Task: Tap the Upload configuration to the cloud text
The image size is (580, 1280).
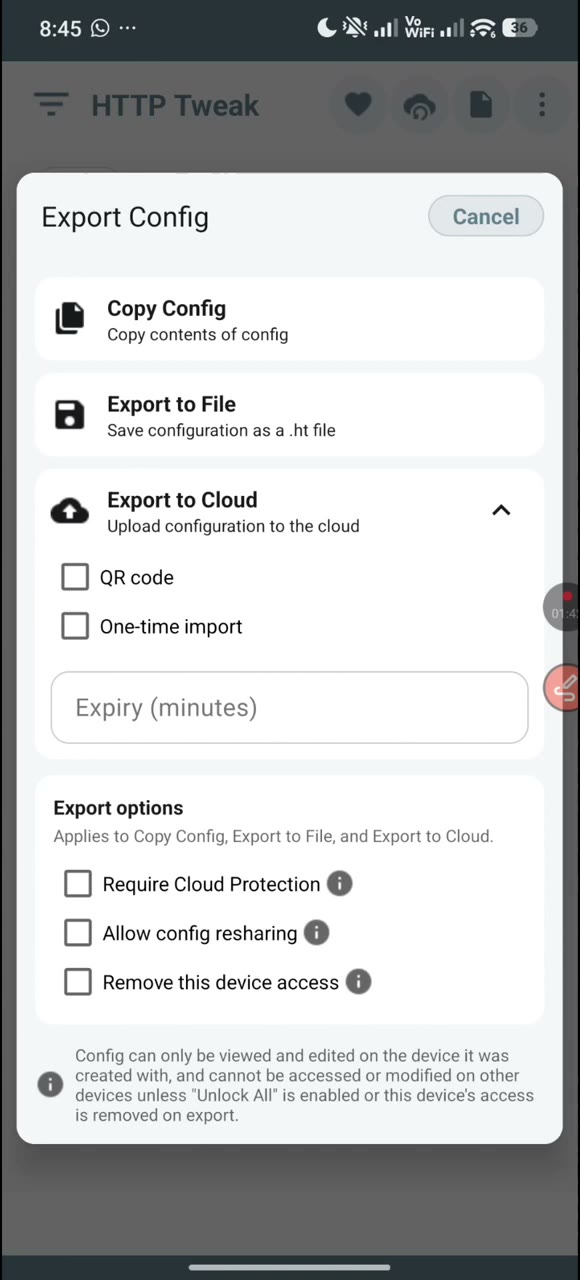Action: [x=233, y=526]
